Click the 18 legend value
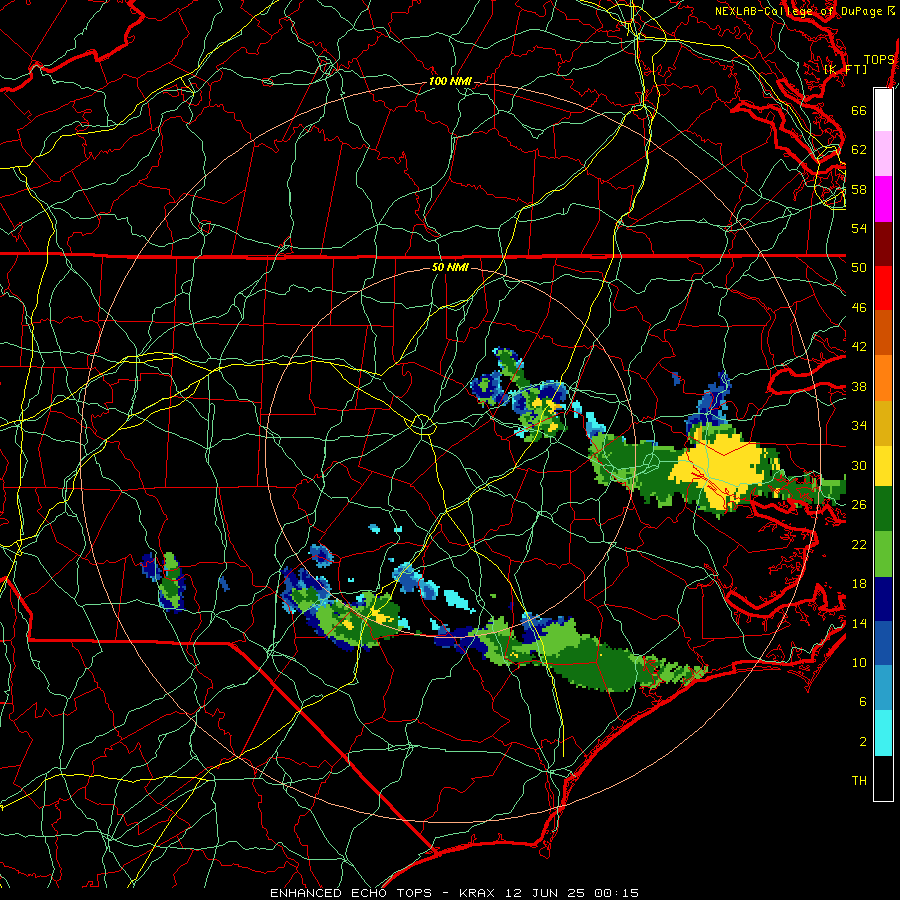This screenshot has width=900, height=900. point(859,584)
